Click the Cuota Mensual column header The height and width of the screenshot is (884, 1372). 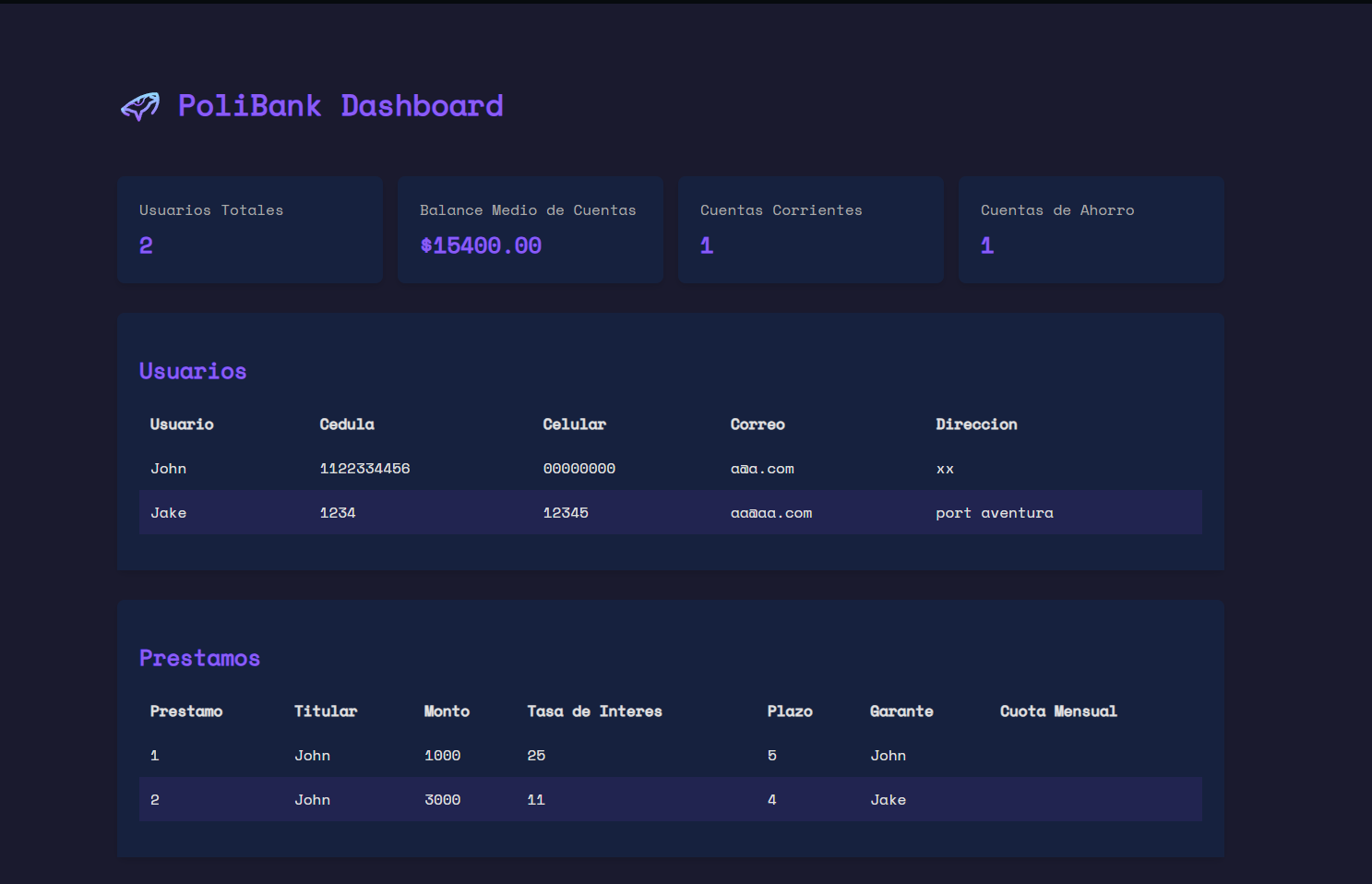[1058, 711]
